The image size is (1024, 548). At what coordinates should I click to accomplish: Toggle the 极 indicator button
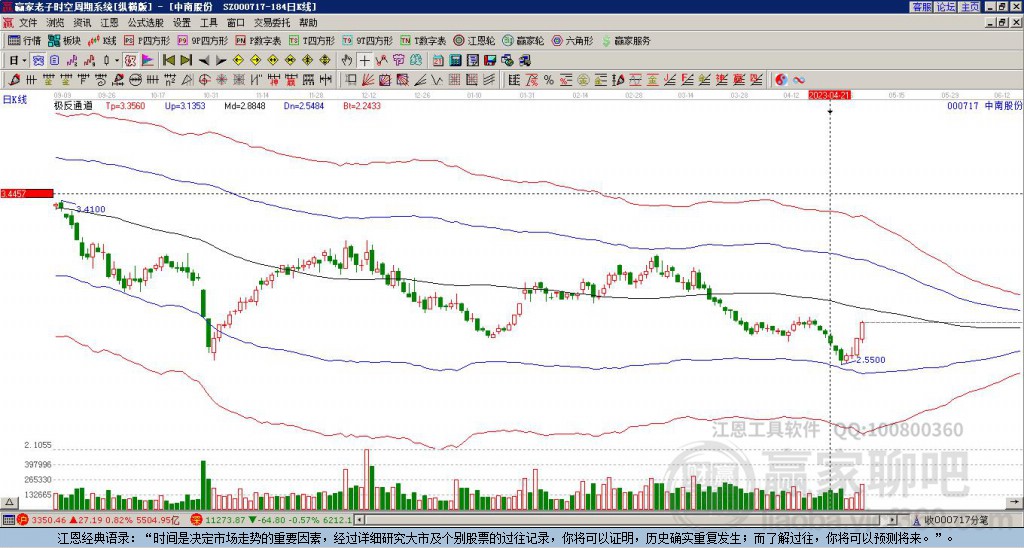click(130, 61)
